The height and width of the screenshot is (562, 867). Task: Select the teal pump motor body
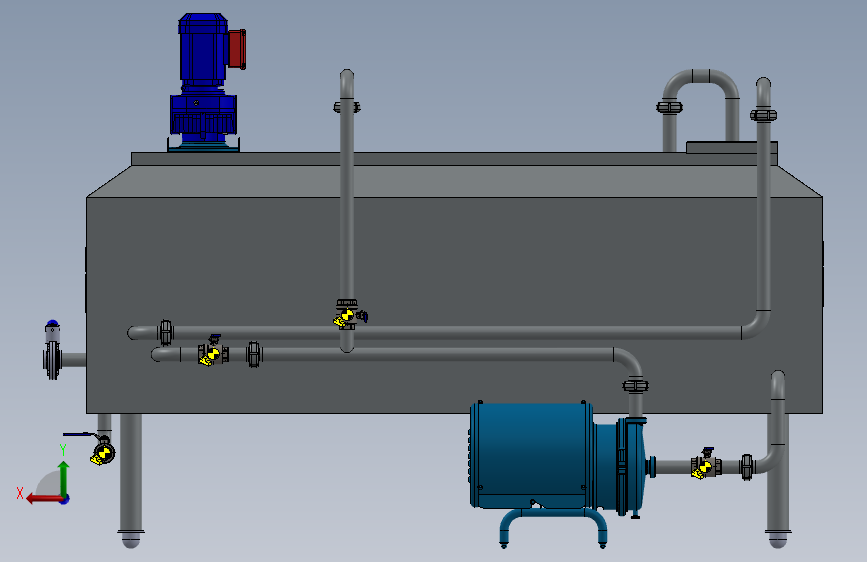[531, 455]
